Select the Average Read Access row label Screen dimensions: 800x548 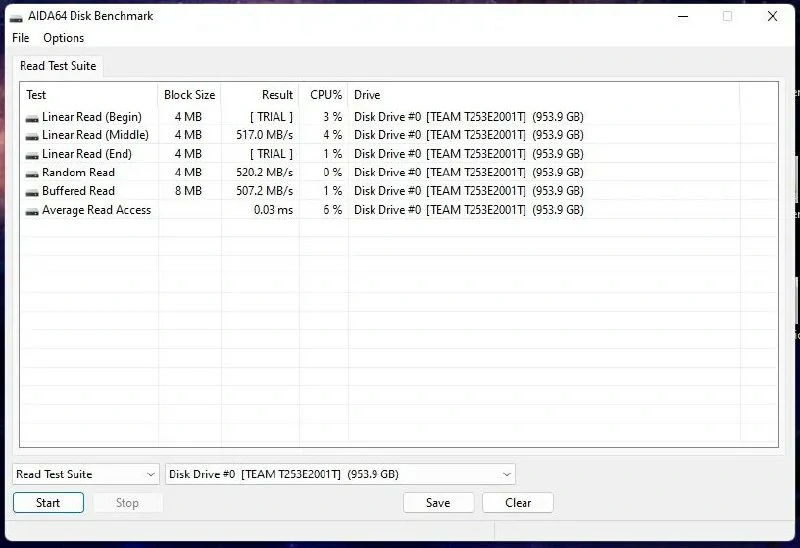point(96,210)
